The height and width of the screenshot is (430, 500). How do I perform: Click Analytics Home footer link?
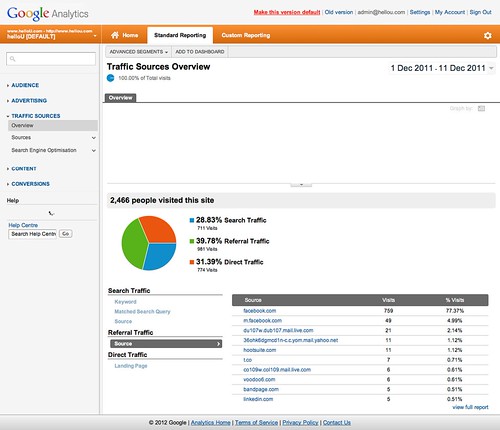click(210, 423)
